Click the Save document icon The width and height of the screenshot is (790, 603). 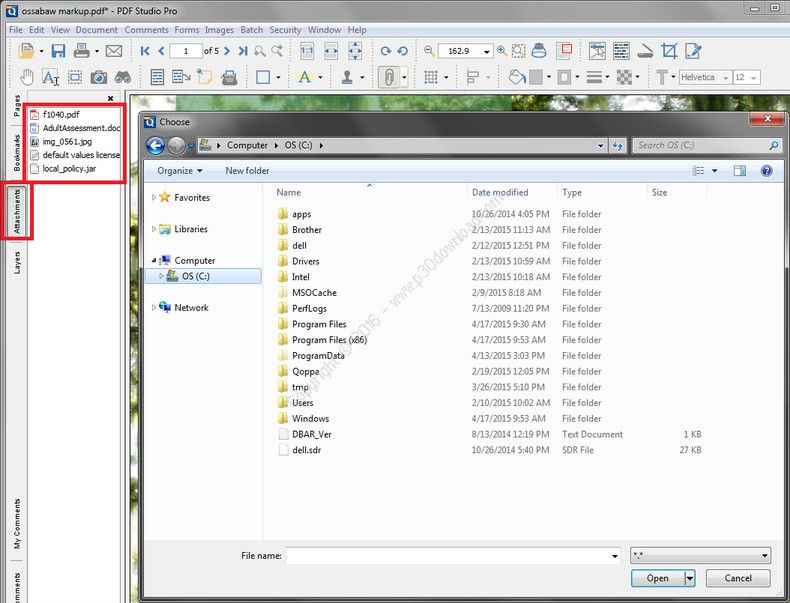click(58, 51)
